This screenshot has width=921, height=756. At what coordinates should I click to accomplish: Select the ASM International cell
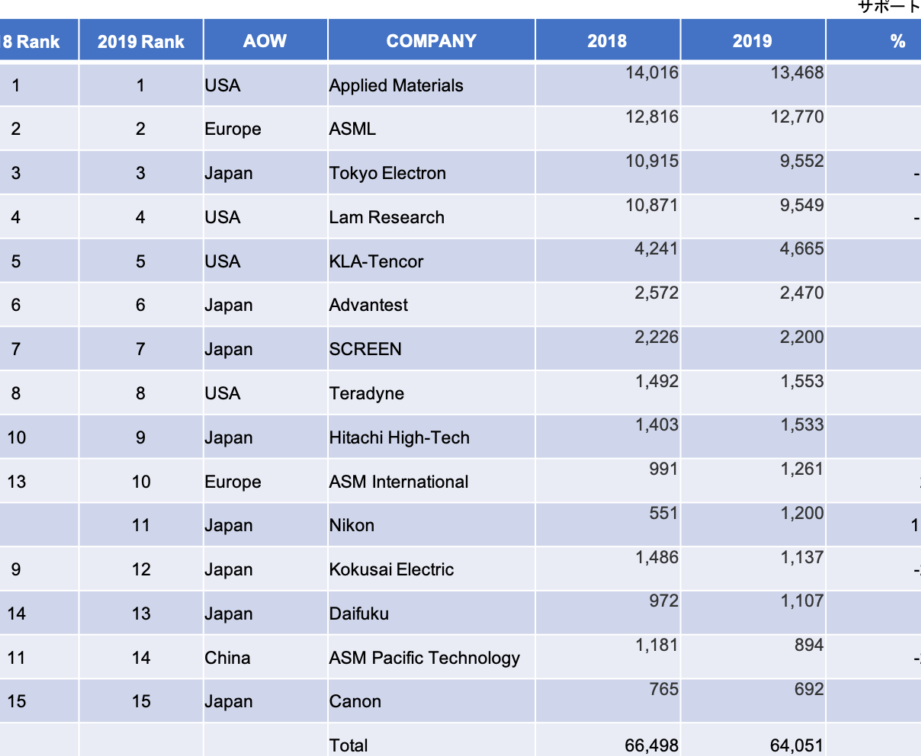tap(399, 481)
